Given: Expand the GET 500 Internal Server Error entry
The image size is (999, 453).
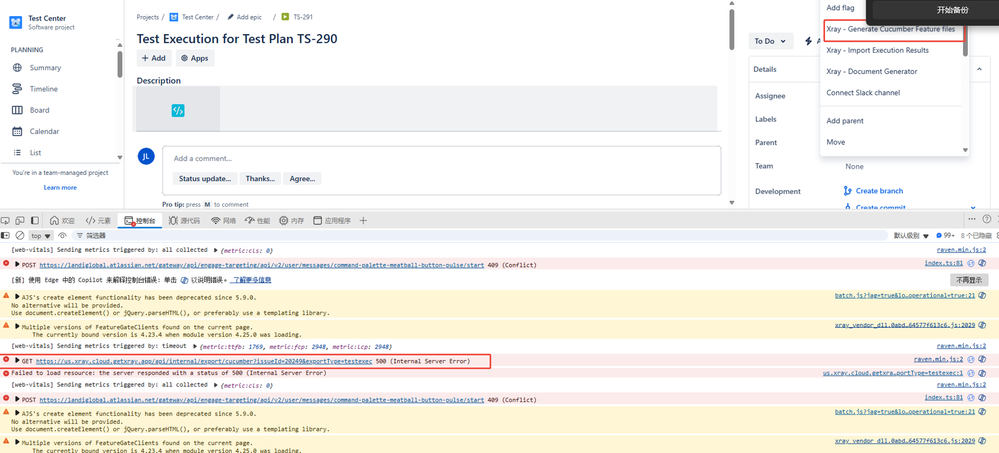Looking at the screenshot, I should (18, 361).
